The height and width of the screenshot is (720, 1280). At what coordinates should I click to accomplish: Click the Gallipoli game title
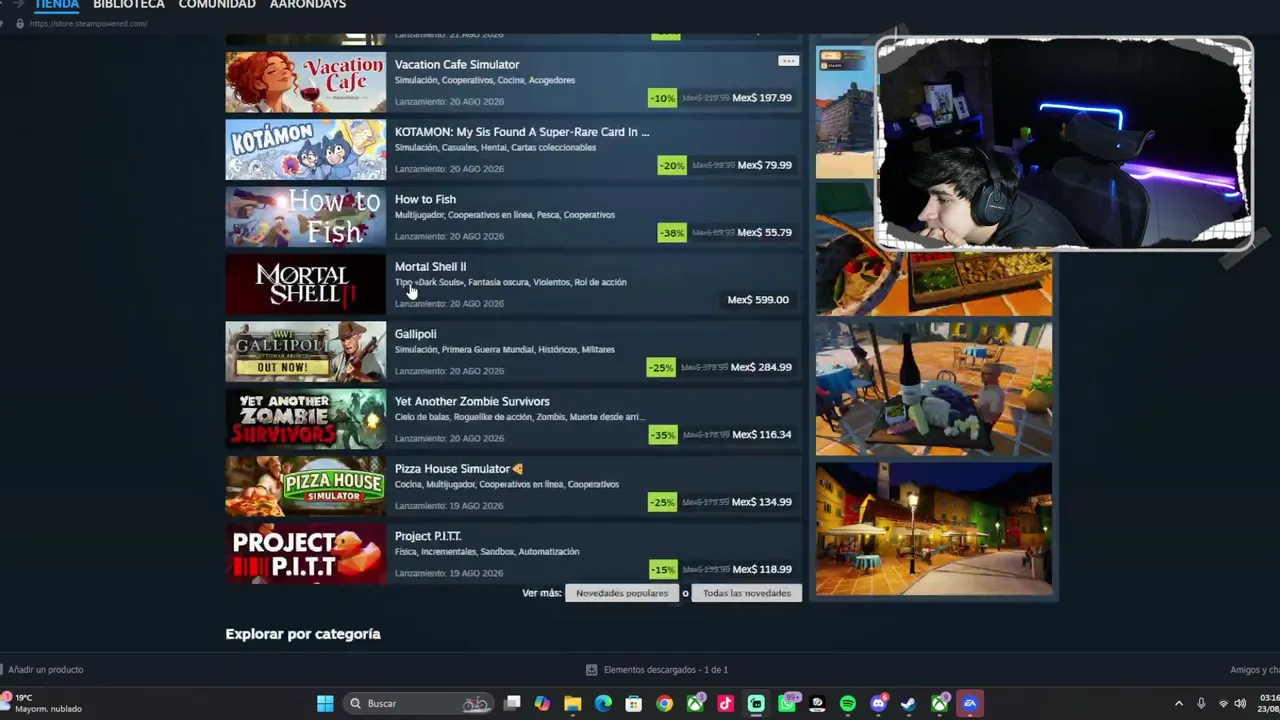(415, 334)
